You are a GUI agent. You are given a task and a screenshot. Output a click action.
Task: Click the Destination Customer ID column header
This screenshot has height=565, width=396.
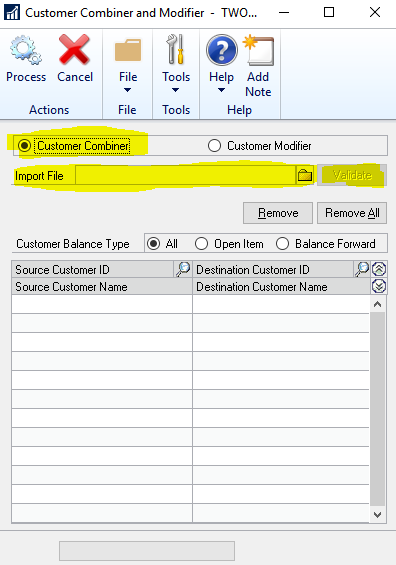coord(273,270)
